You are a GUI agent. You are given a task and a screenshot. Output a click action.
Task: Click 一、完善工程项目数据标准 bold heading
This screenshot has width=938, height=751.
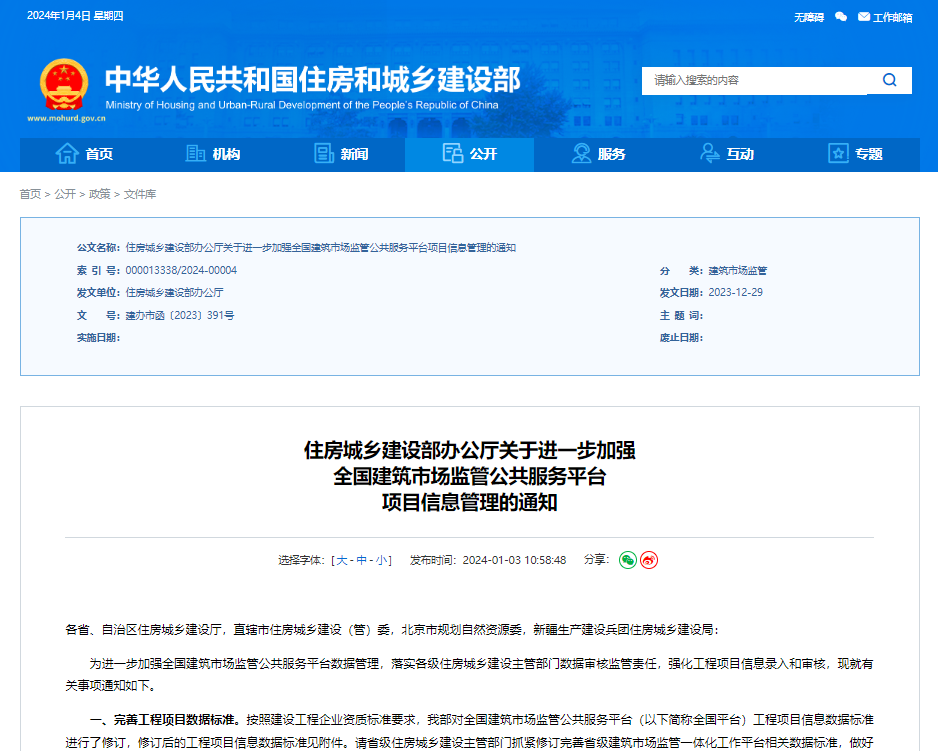(x=166, y=719)
